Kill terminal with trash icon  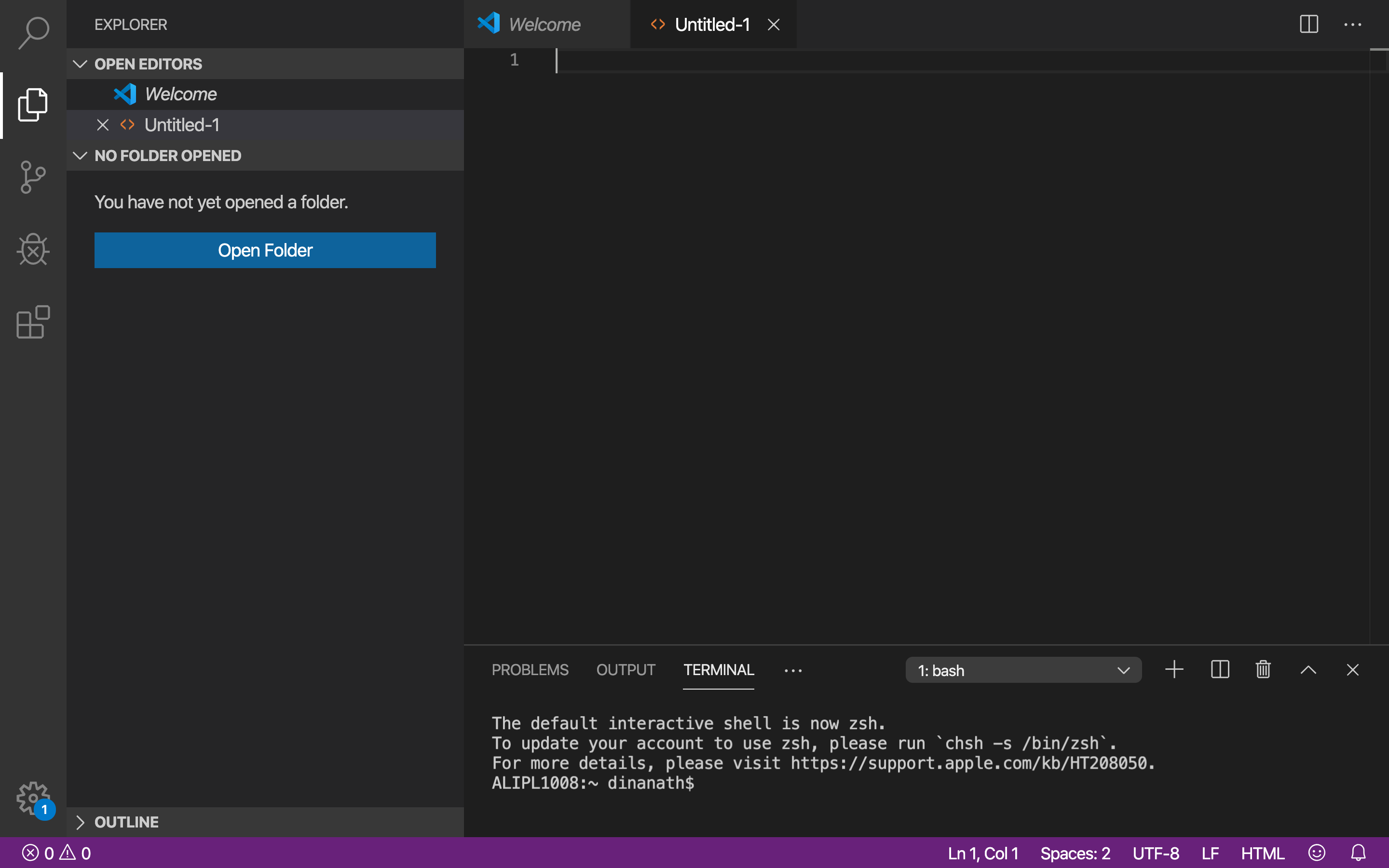click(x=1263, y=669)
